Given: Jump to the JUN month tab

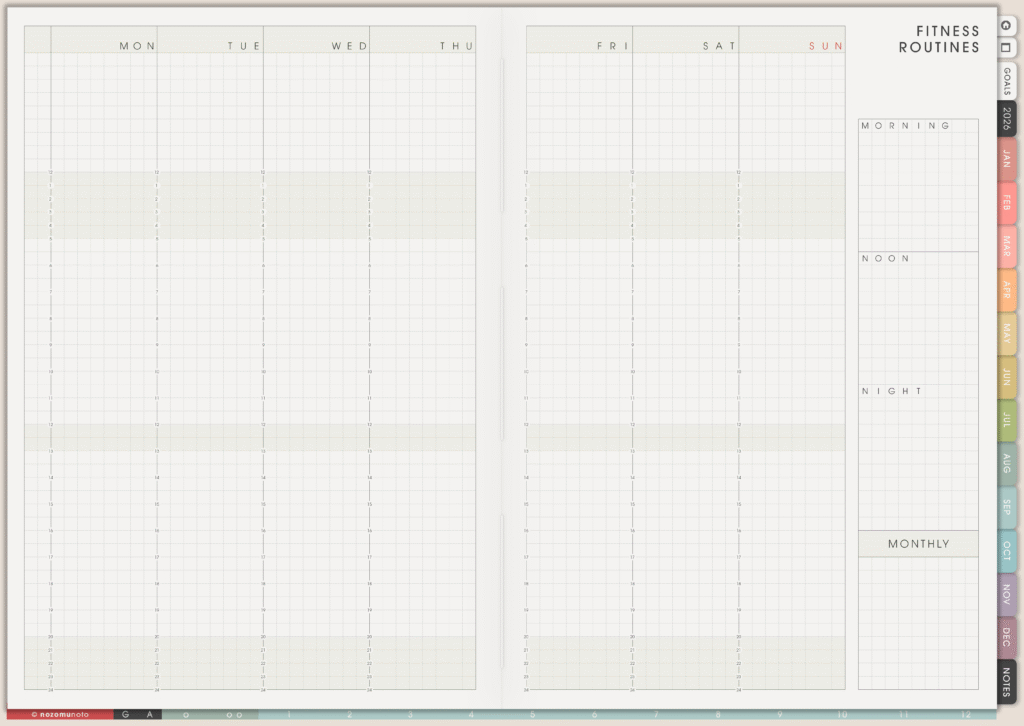Looking at the screenshot, I should [1007, 377].
